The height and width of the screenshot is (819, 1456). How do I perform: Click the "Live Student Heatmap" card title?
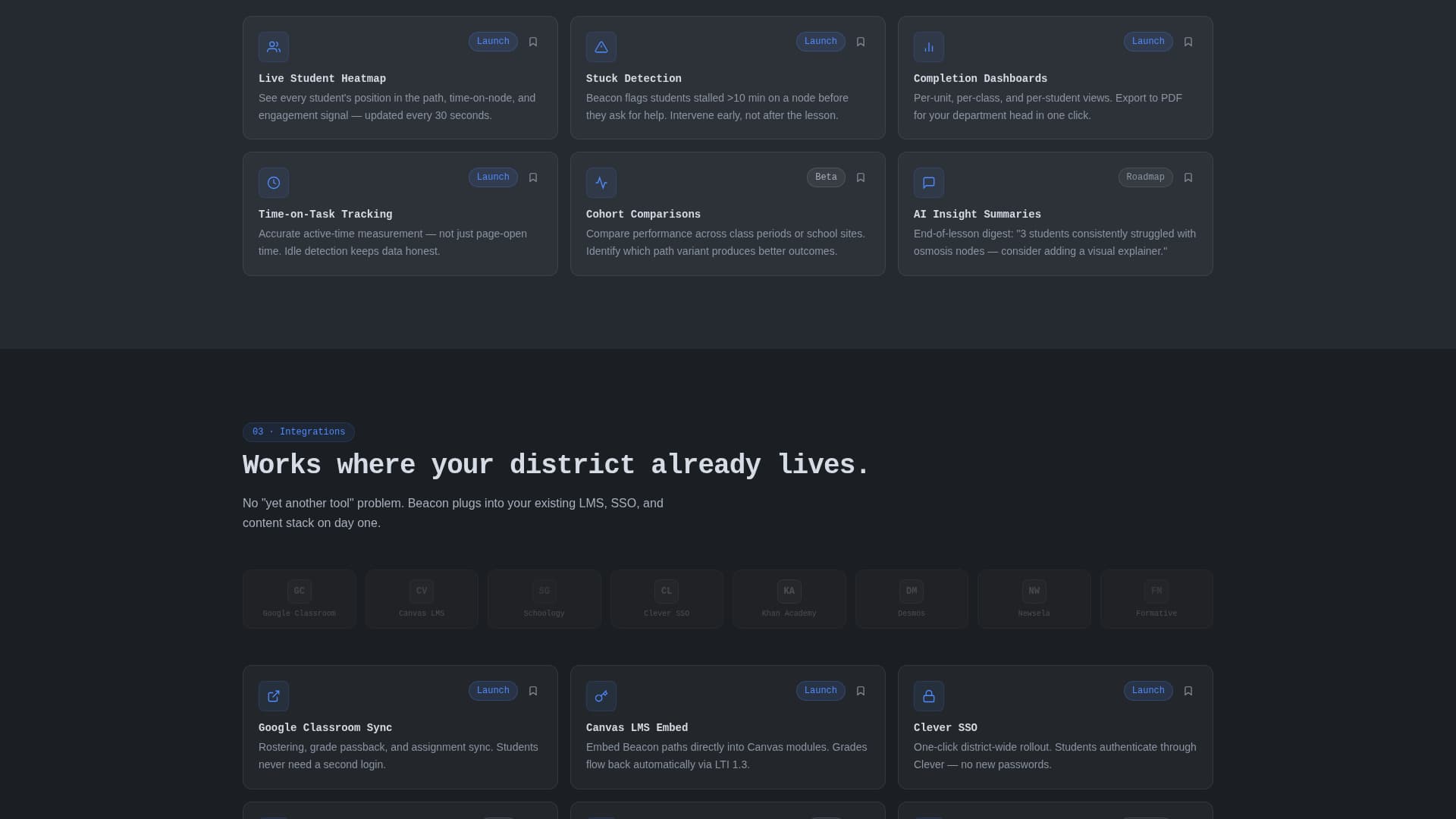coord(322,79)
